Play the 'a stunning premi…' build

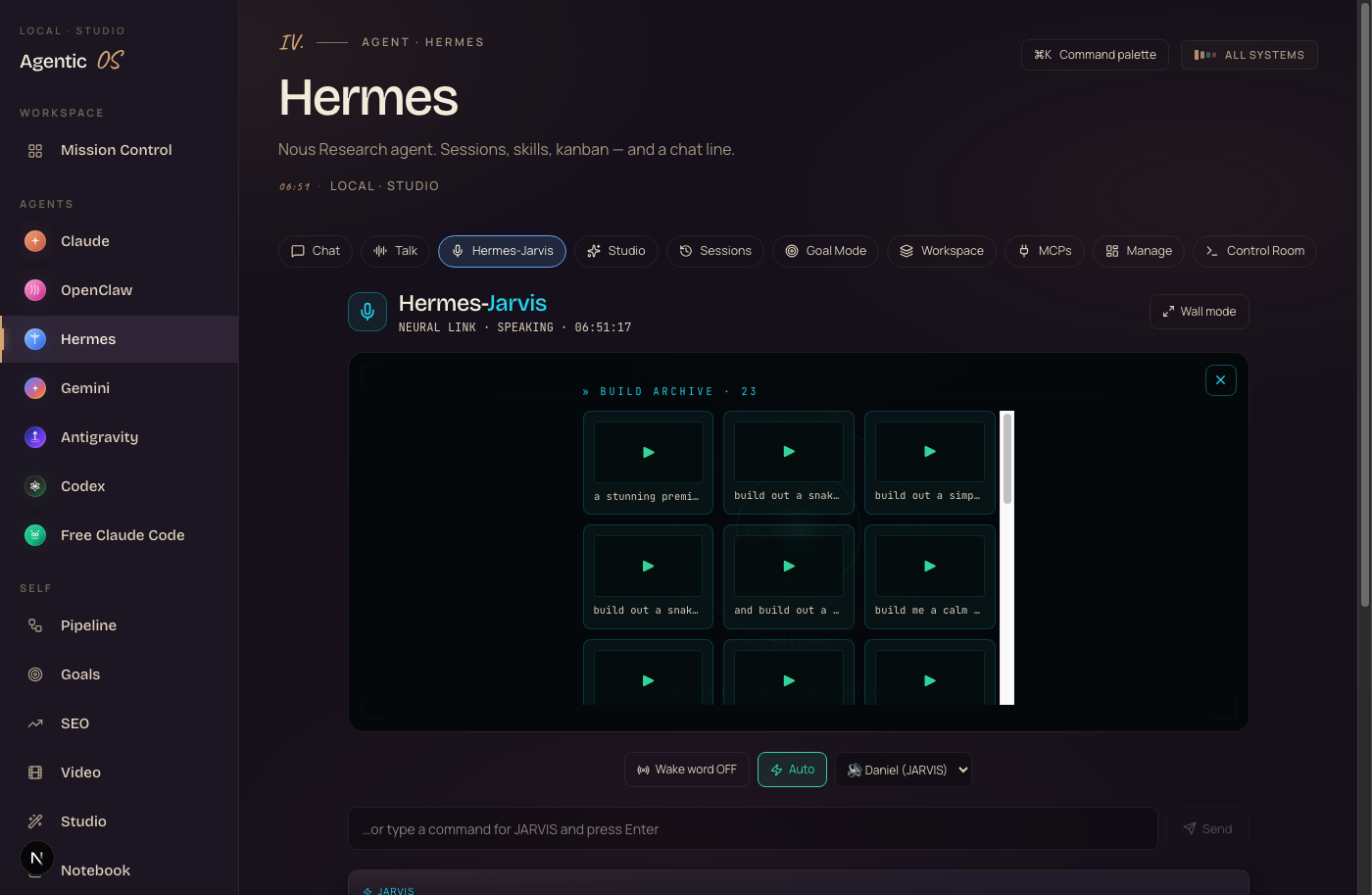[648, 463]
